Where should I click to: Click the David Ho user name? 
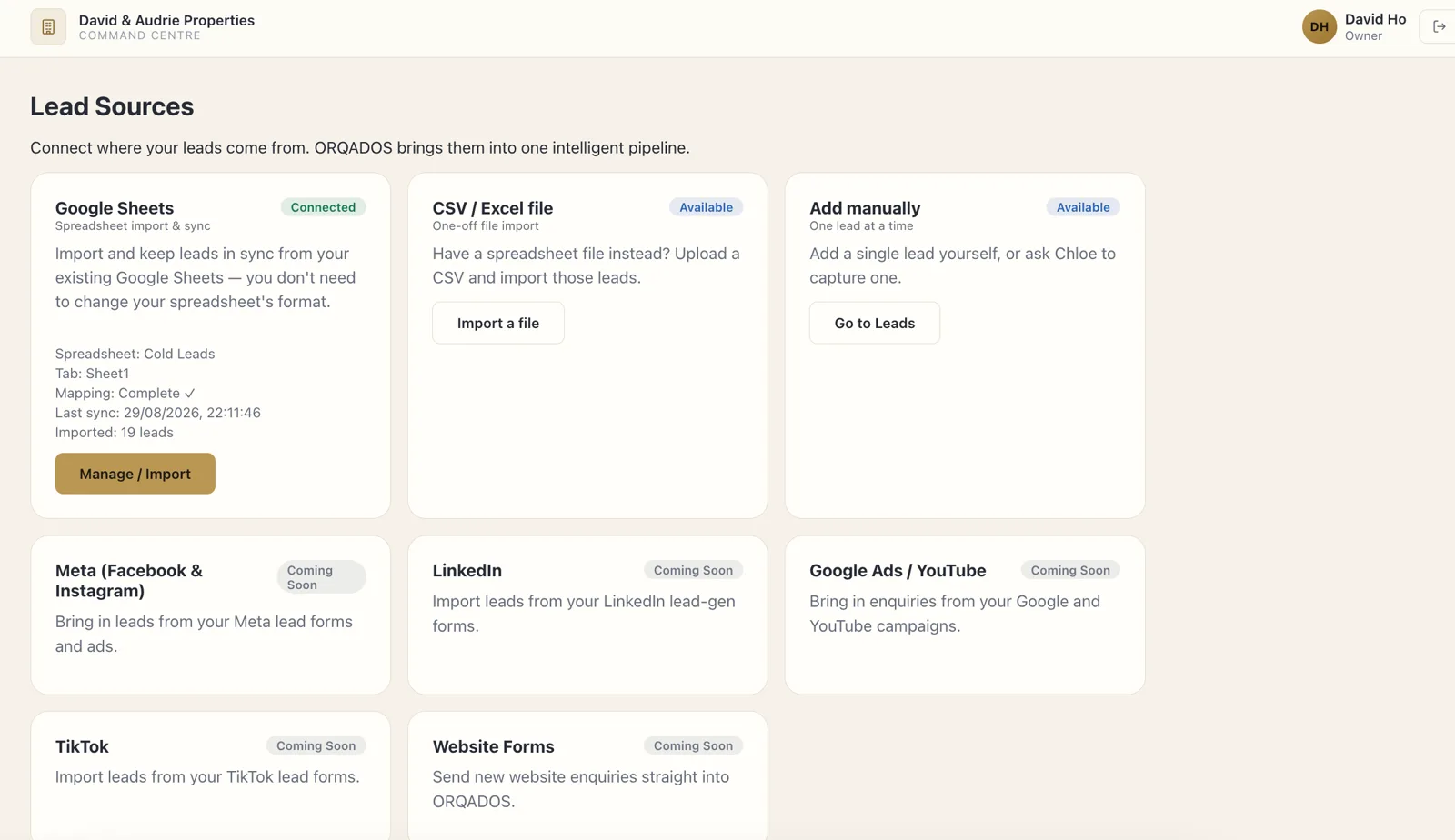(x=1375, y=19)
